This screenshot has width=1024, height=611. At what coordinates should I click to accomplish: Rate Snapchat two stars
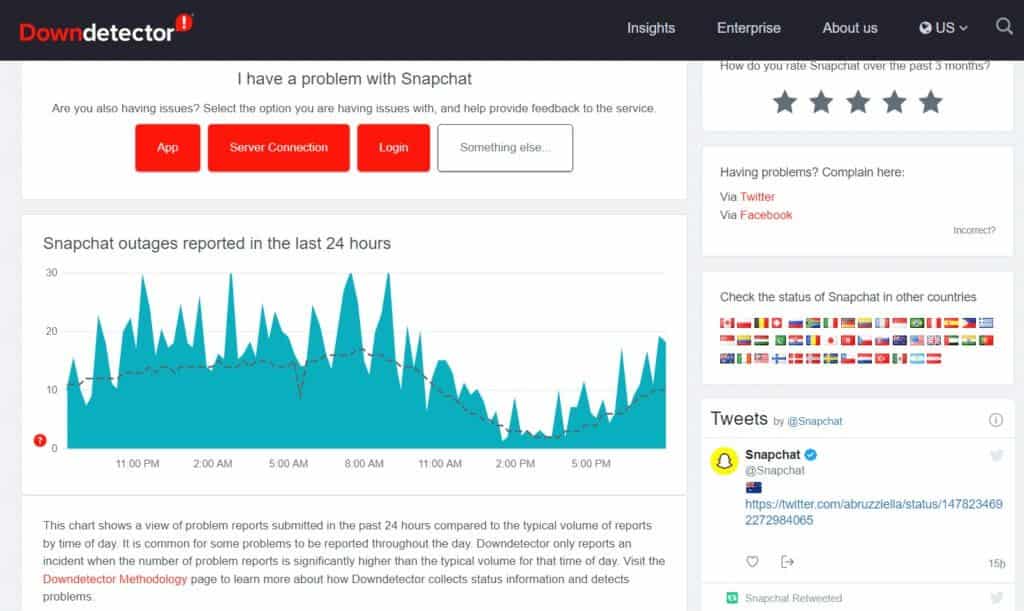coord(821,102)
